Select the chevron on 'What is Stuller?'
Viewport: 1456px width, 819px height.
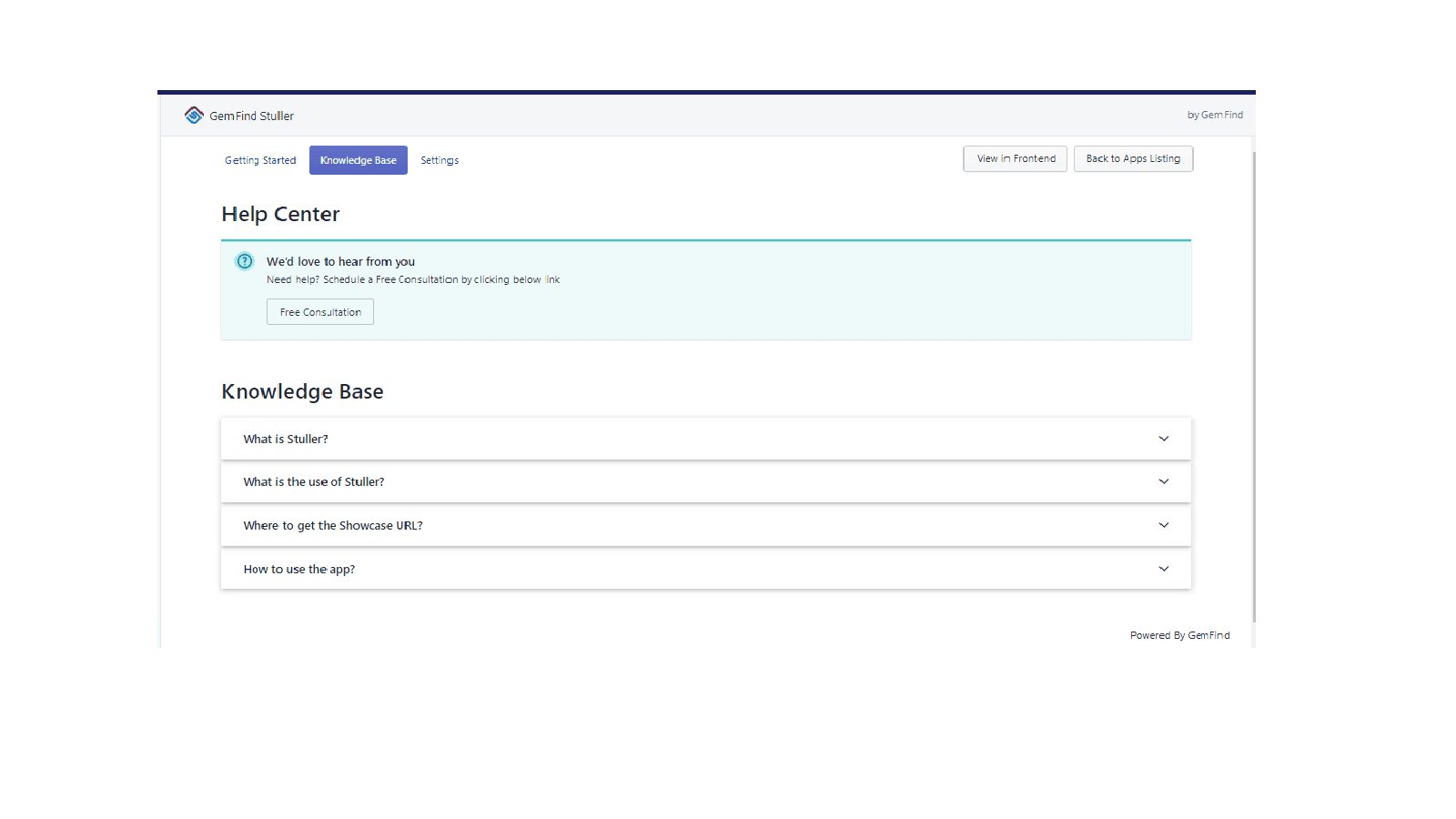pos(1163,439)
